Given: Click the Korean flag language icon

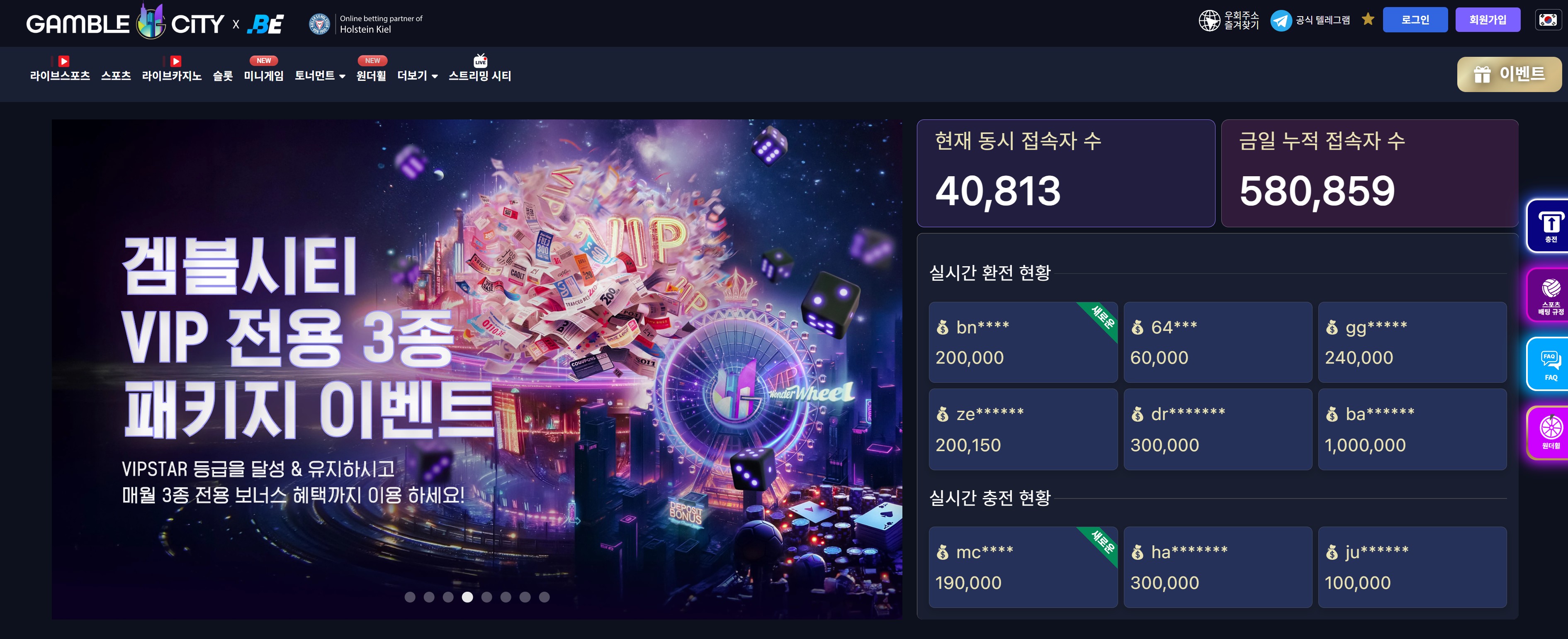Looking at the screenshot, I should pyautogui.click(x=1548, y=20).
